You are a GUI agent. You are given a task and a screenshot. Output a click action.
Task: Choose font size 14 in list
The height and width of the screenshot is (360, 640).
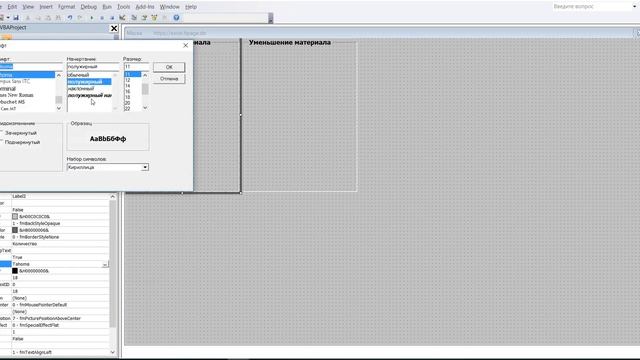(x=133, y=86)
